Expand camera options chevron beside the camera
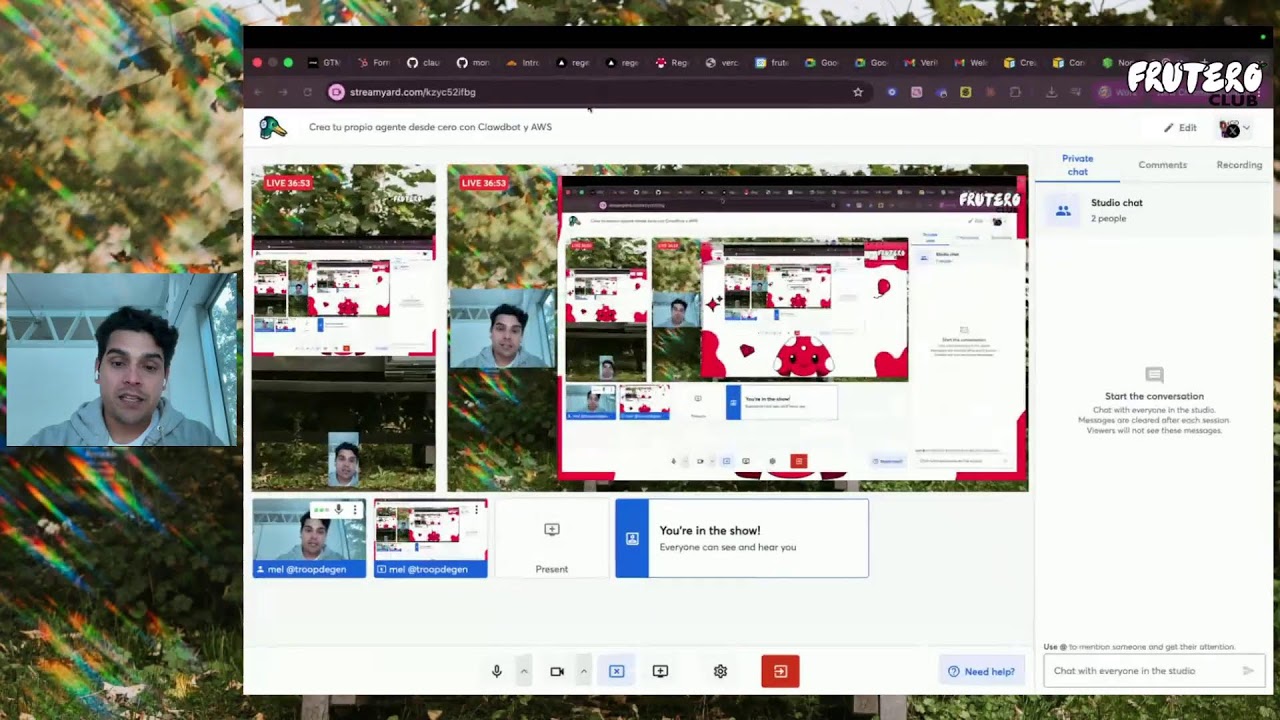Screen dimensions: 1280x720 (583, 671)
